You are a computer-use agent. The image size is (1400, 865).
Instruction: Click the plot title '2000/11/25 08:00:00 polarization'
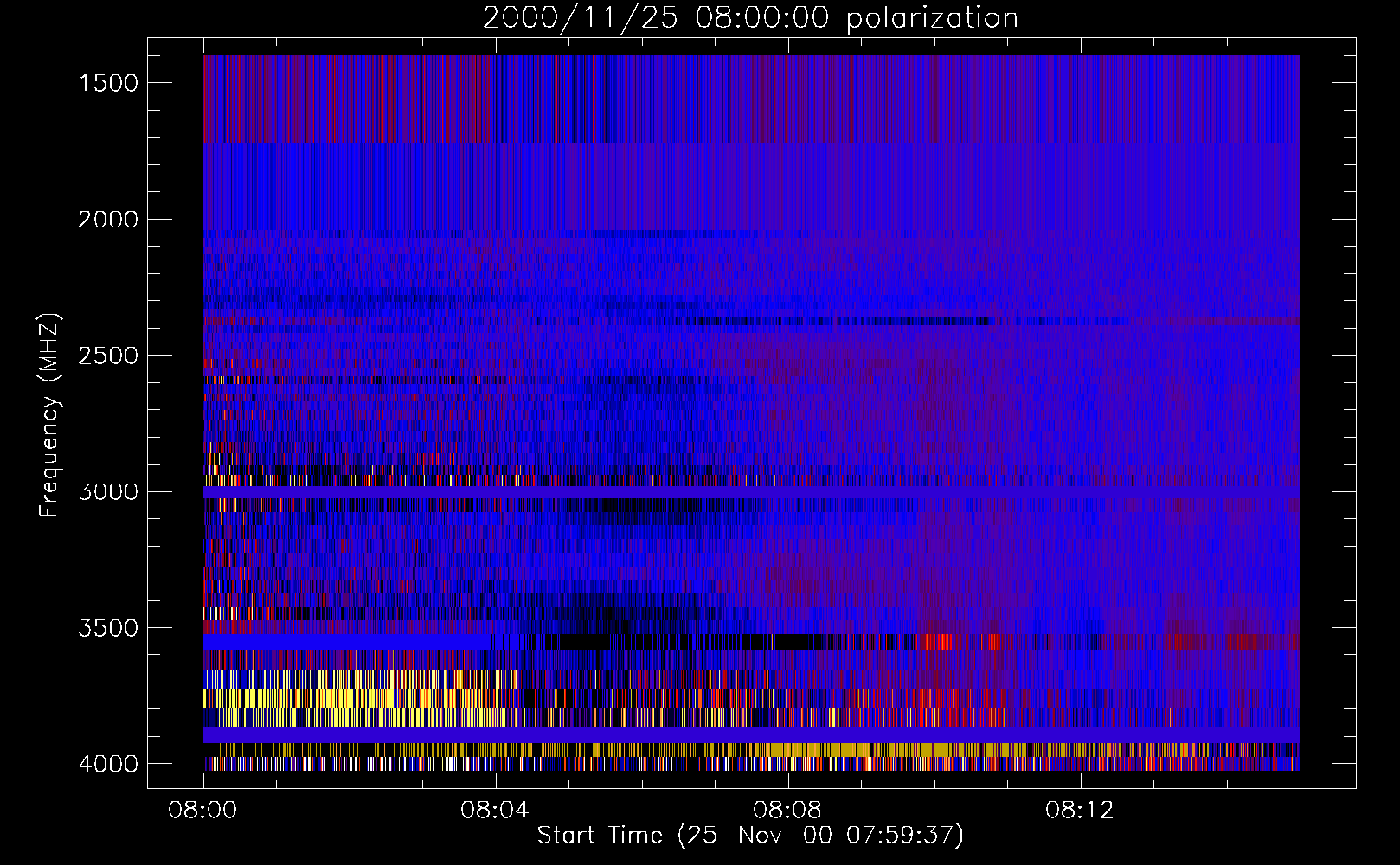(x=750, y=17)
